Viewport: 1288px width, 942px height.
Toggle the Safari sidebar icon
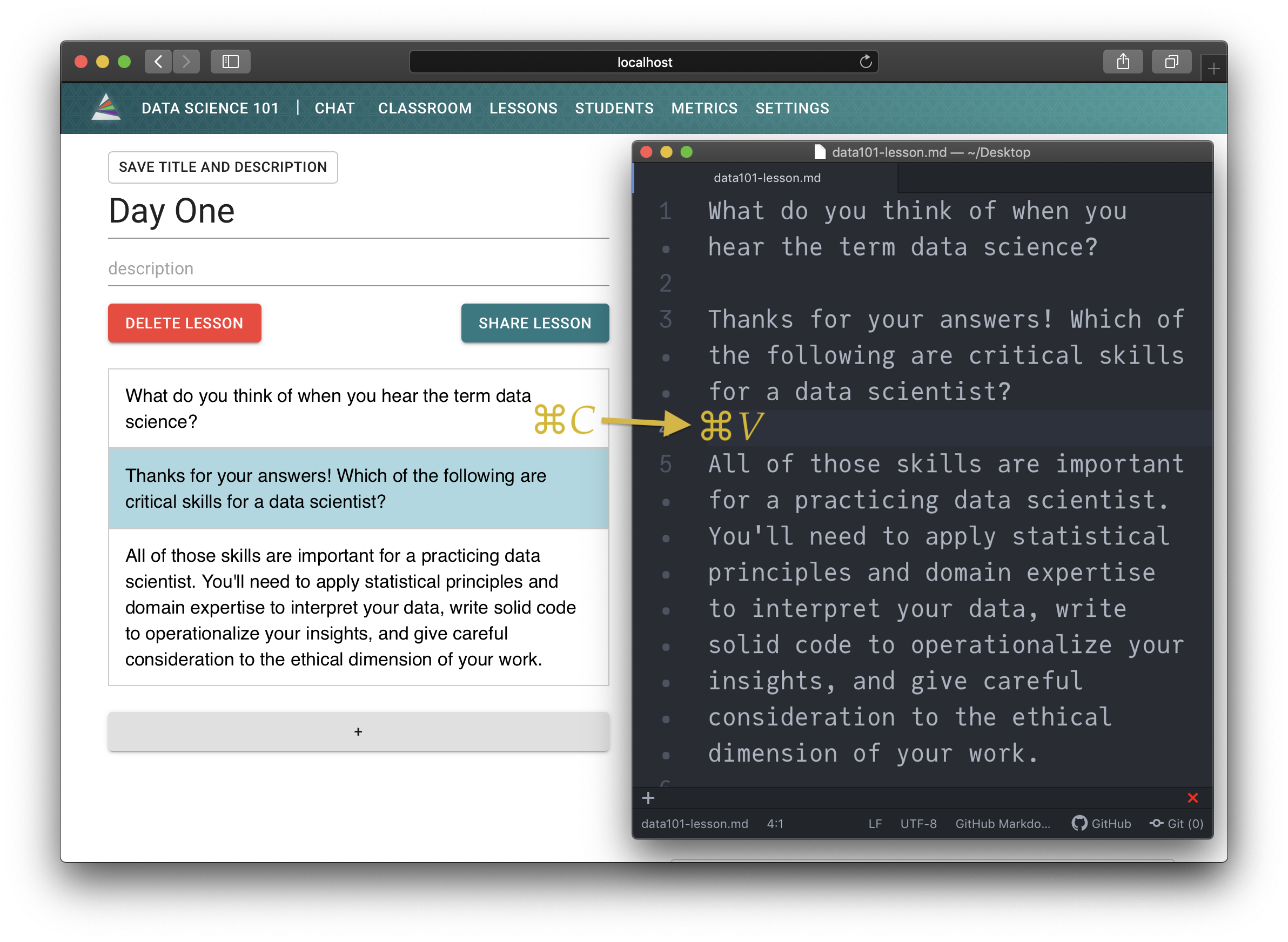[x=231, y=62]
